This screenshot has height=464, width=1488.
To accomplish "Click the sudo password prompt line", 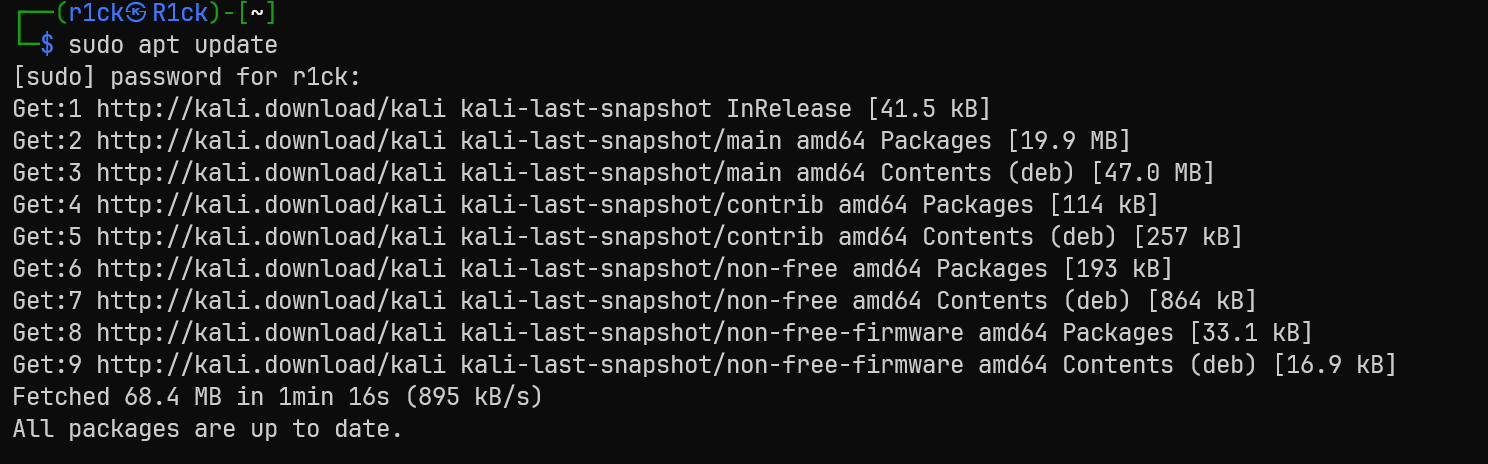I will [186, 77].
